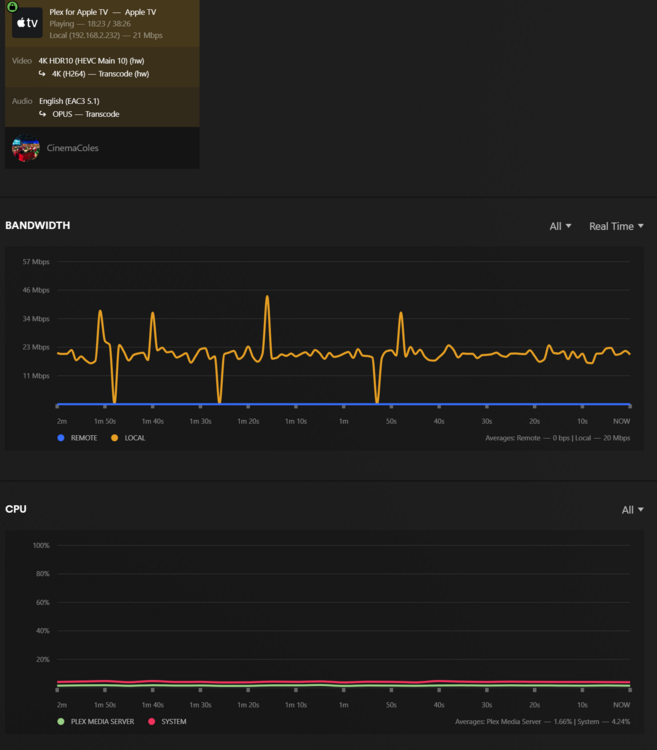Screen dimensions: 657x750
Task: Click the green lock secure connection icon
Action: (x=12, y=7)
